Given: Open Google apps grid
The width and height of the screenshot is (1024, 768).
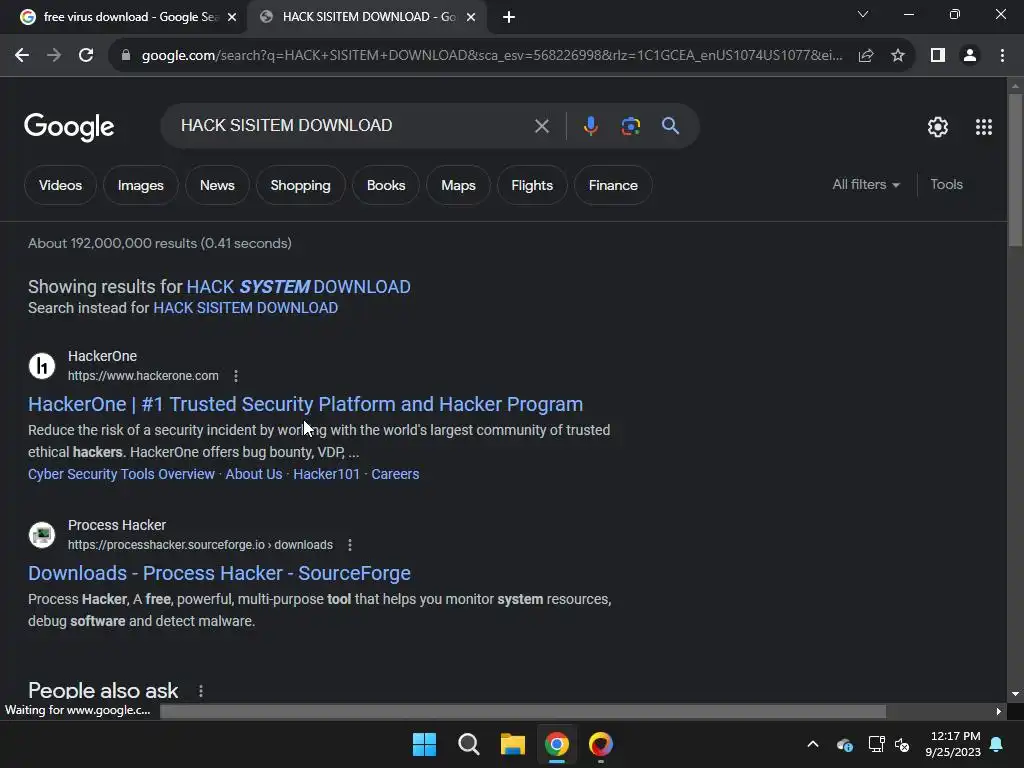Looking at the screenshot, I should 984,127.
